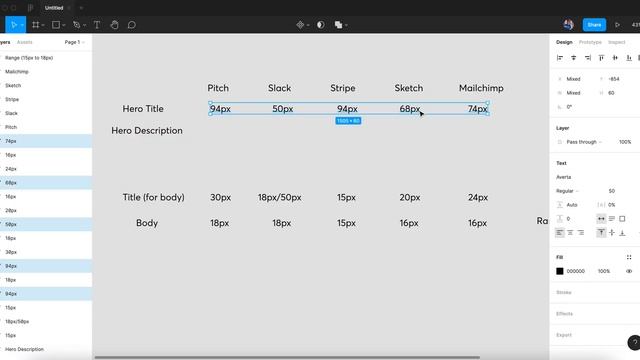Open Pen tool options arrow
This screenshot has height=360, width=640.
84,25
